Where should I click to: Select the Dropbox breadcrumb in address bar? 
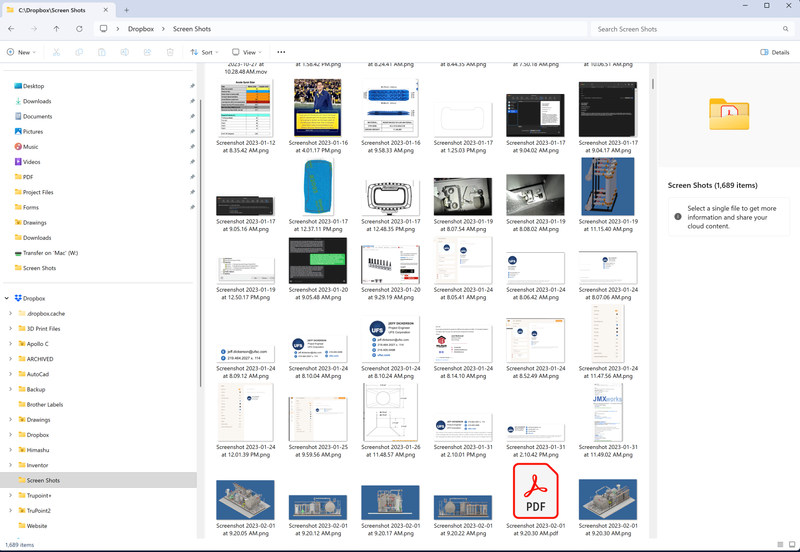click(140, 29)
